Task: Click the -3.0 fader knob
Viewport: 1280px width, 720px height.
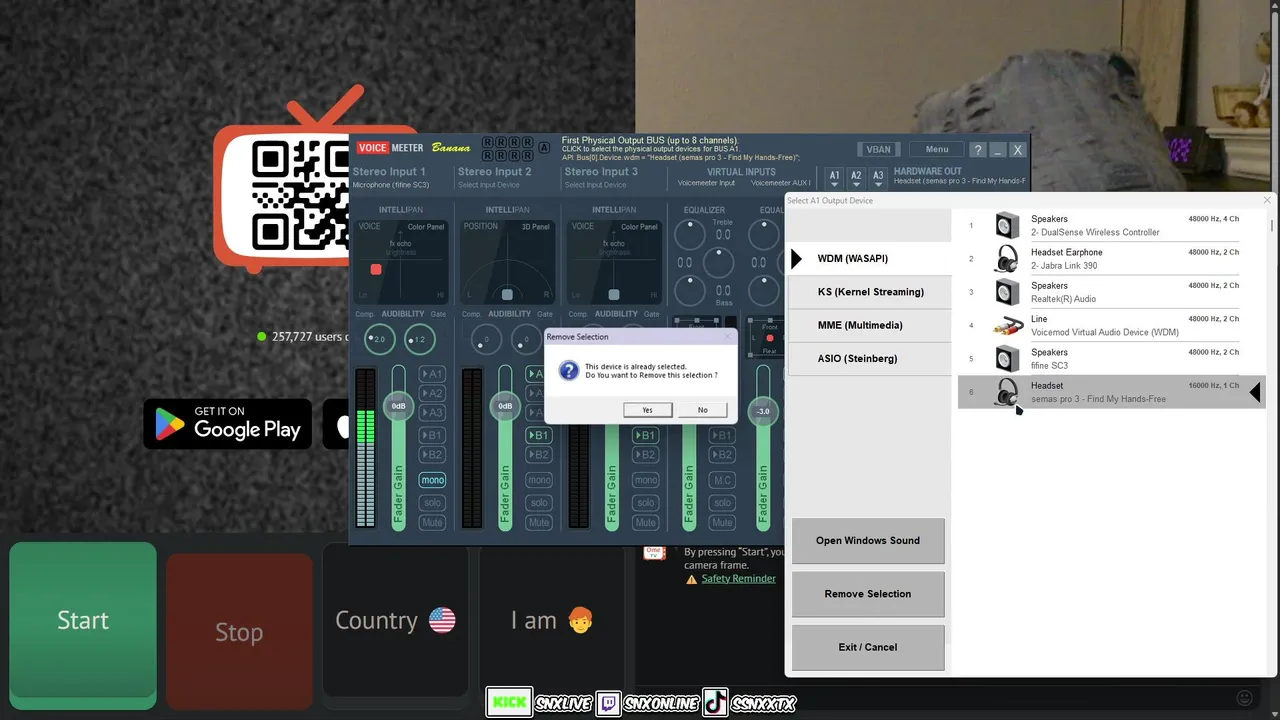Action: (x=763, y=411)
